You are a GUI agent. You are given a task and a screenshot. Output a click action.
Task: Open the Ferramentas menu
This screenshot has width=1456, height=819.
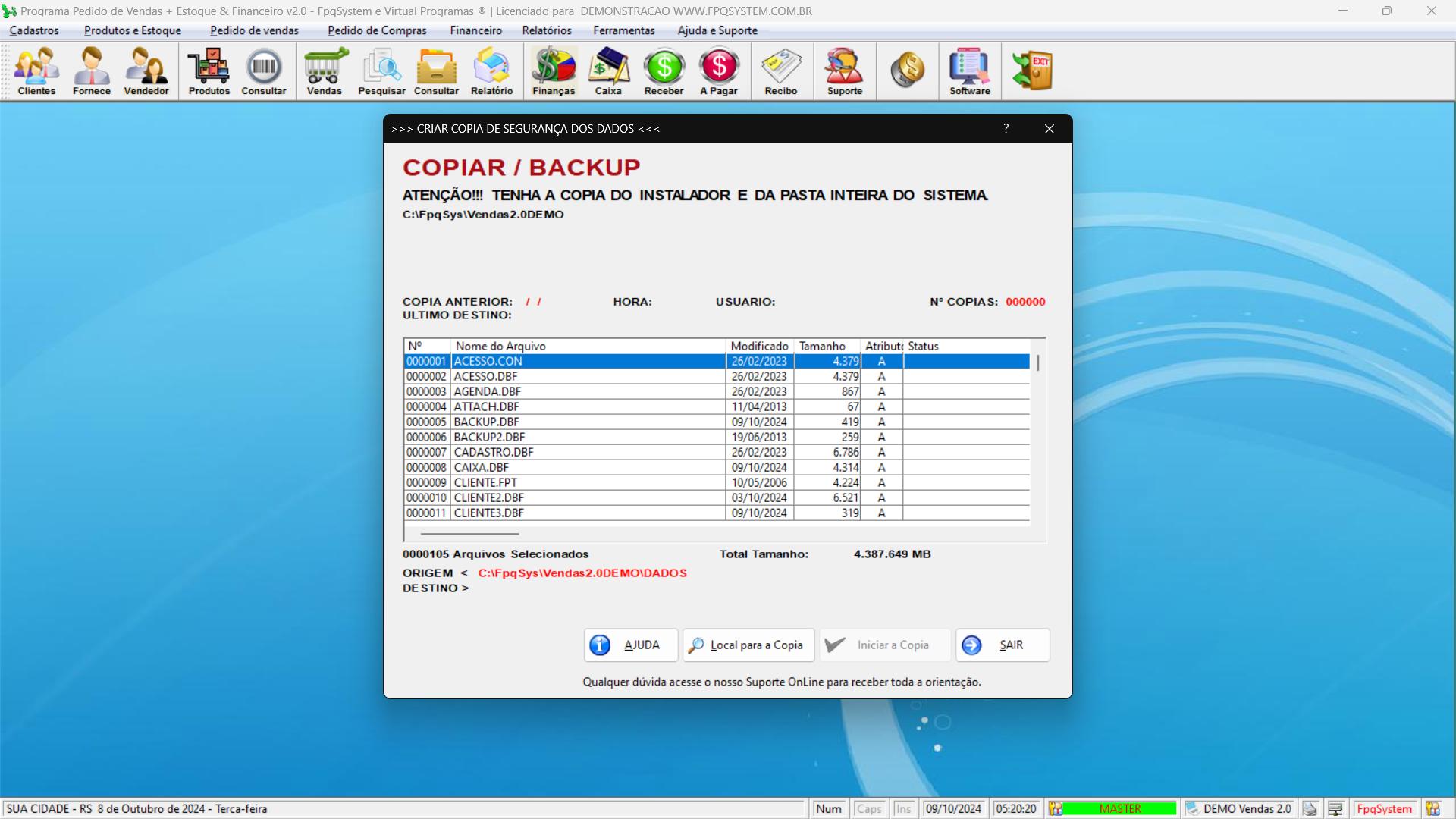pos(624,30)
